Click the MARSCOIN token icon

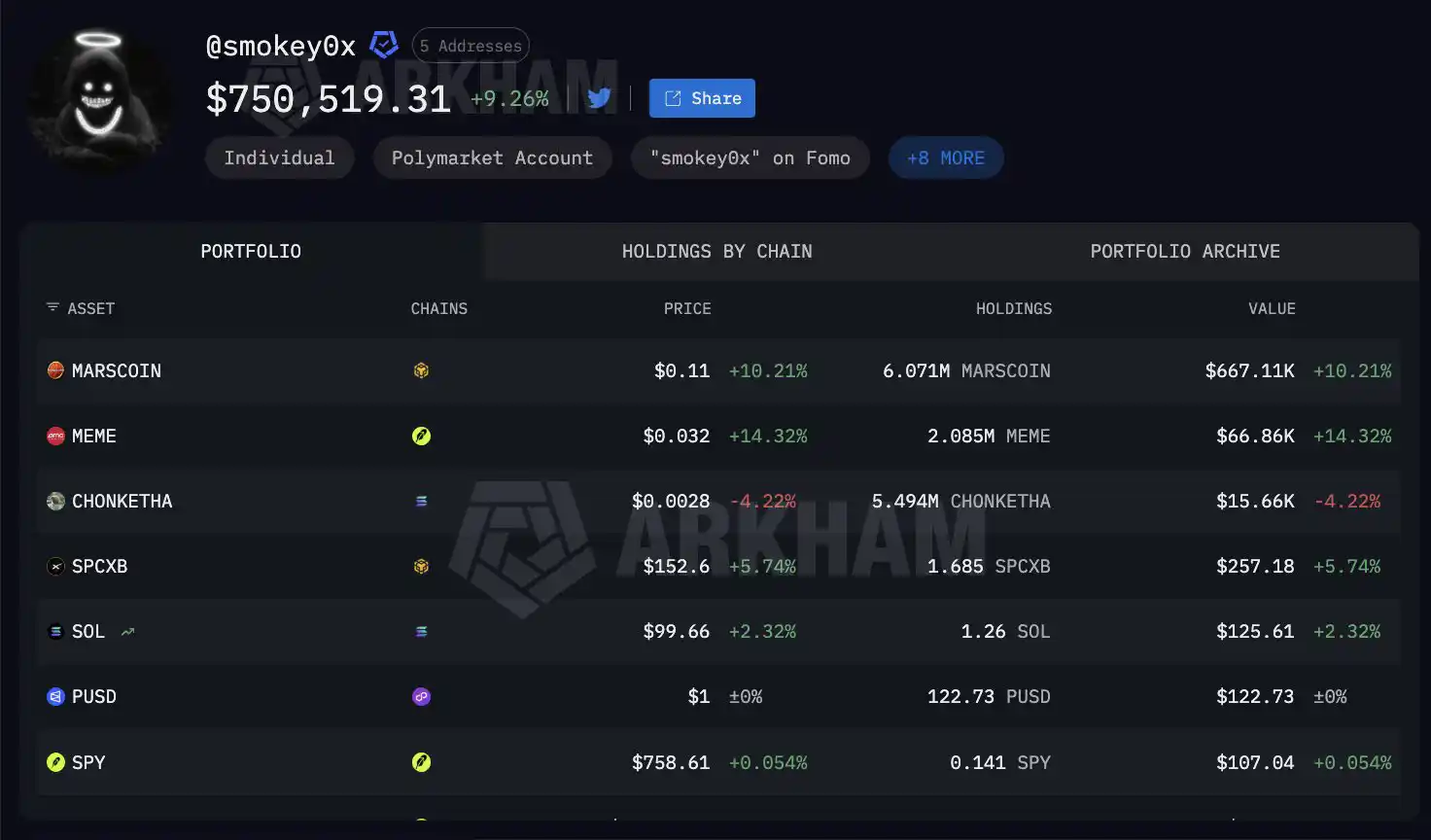coord(56,370)
